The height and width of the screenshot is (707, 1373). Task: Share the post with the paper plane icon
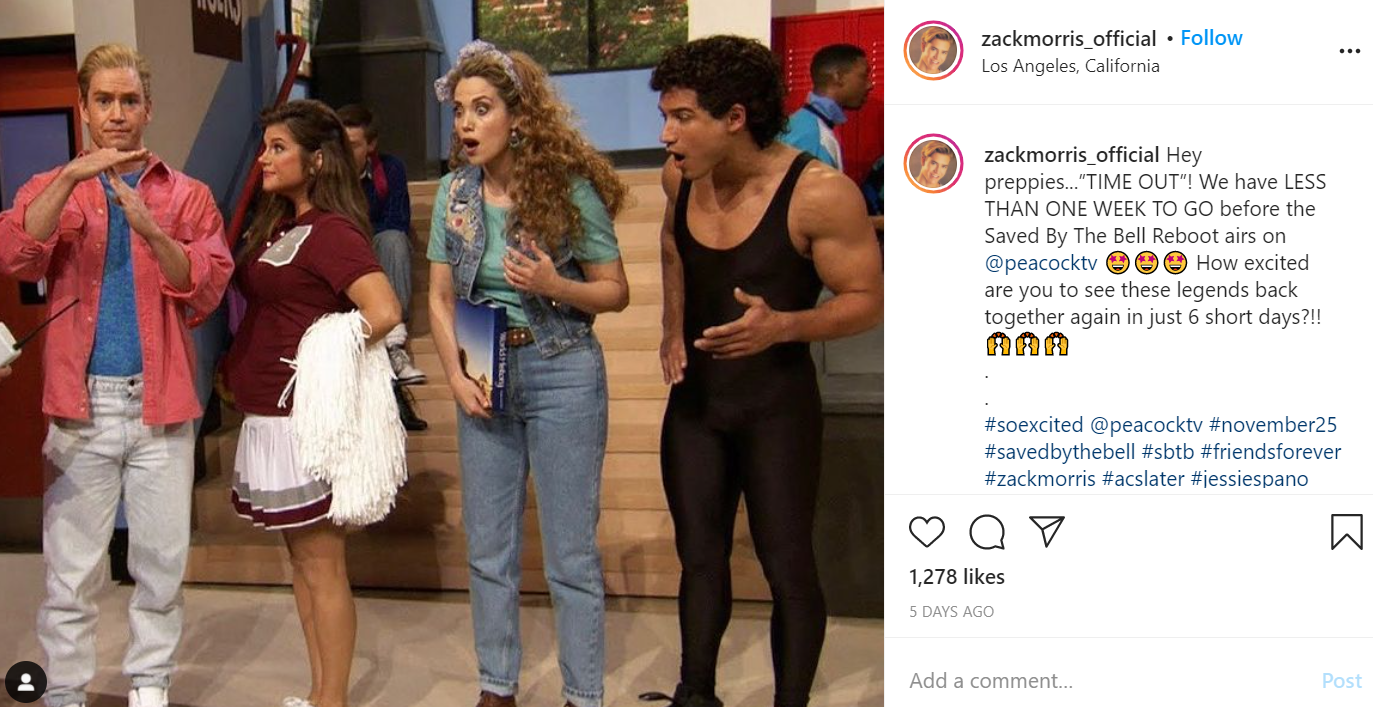1047,532
